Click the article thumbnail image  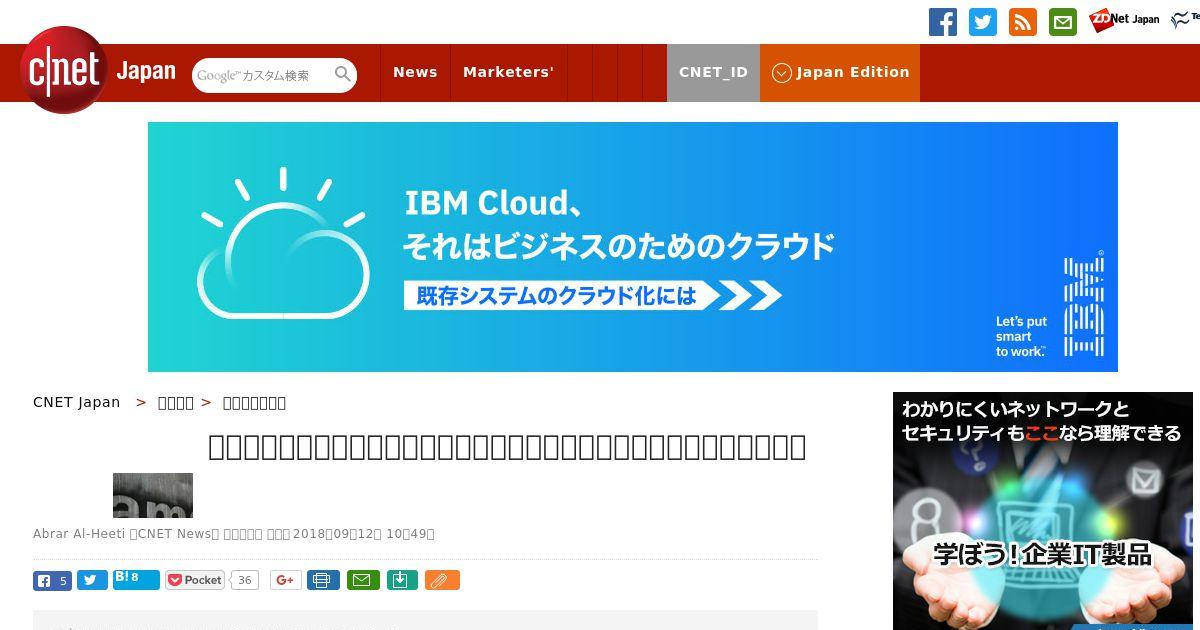[x=153, y=495]
